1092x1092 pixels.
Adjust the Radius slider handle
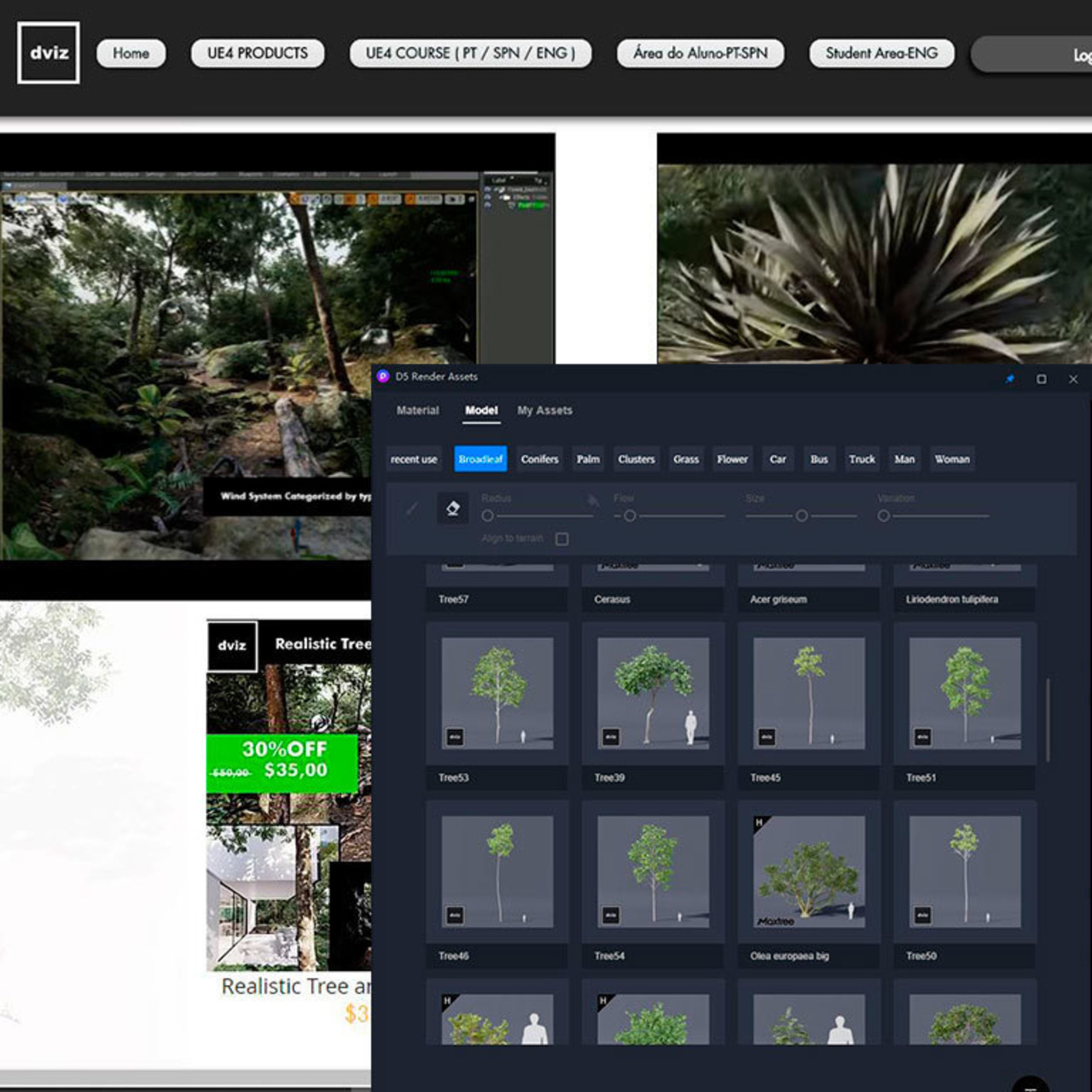click(x=488, y=516)
